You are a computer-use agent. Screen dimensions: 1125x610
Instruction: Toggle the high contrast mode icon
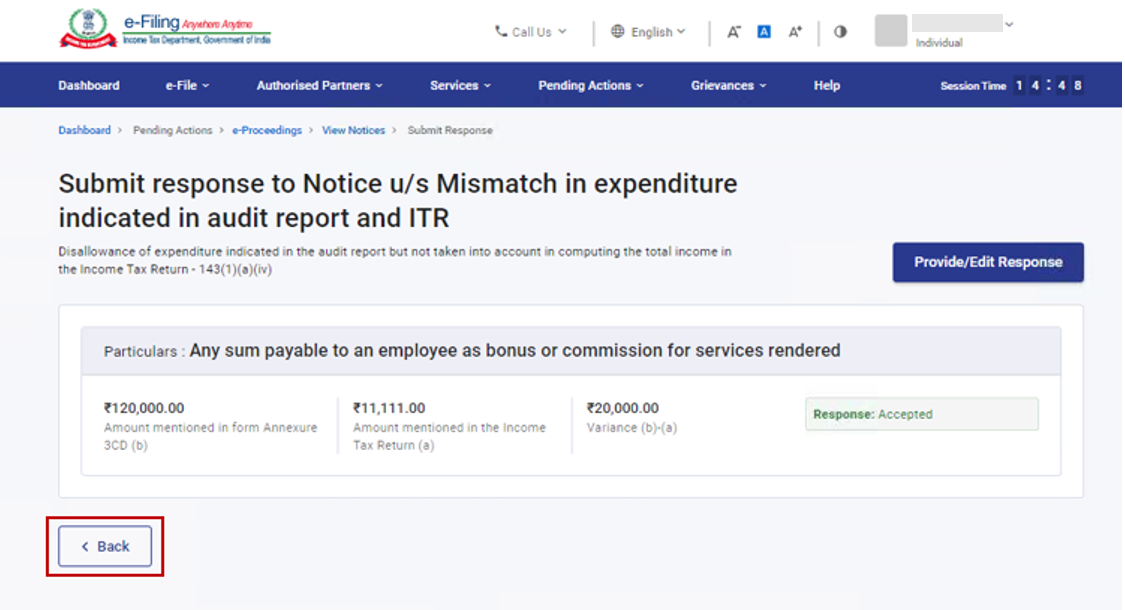click(x=840, y=32)
